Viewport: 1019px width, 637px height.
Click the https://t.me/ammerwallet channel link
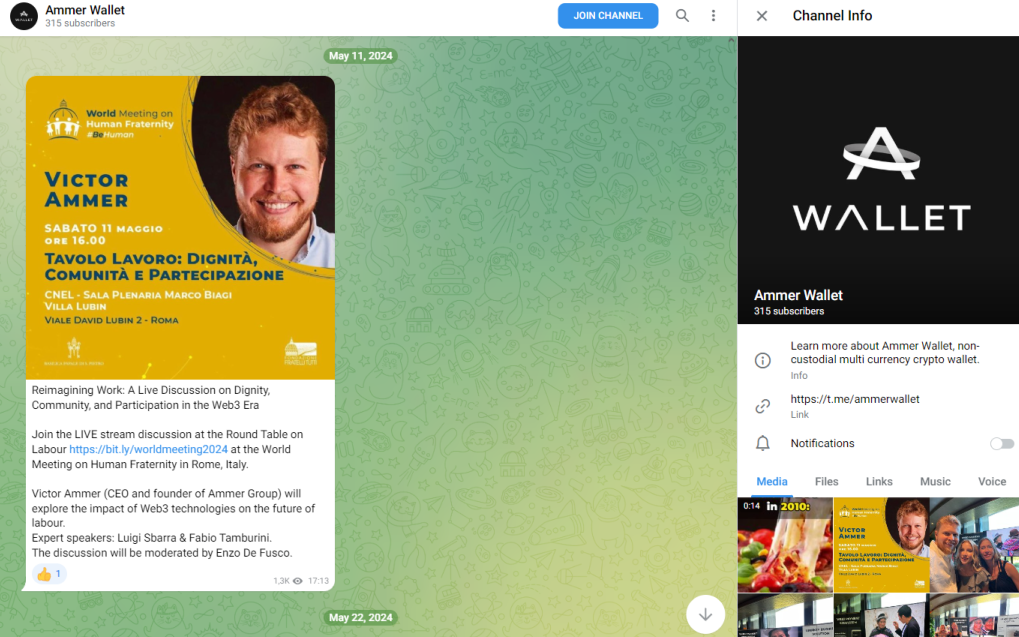click(855, 399)
